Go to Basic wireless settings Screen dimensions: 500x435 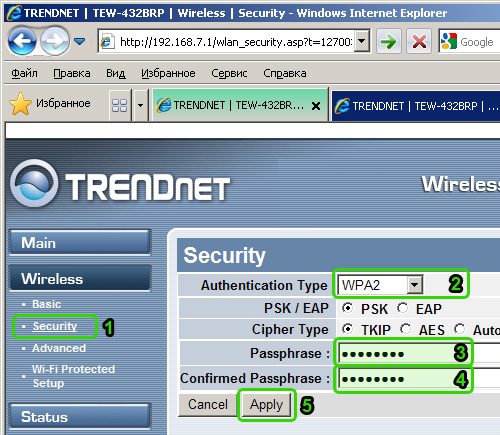pos(46,304)
